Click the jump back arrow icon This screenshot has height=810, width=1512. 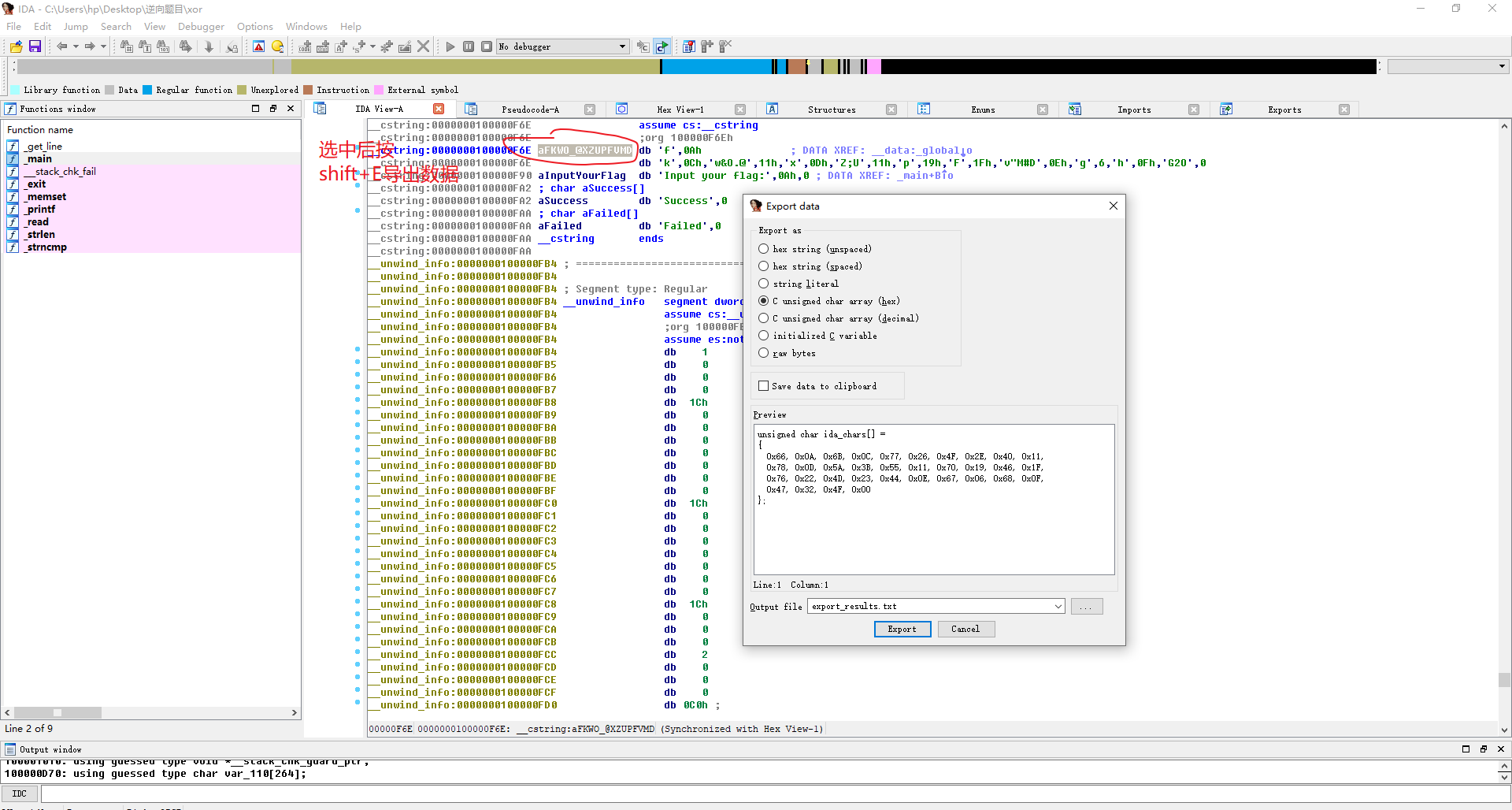coord(61,46)
